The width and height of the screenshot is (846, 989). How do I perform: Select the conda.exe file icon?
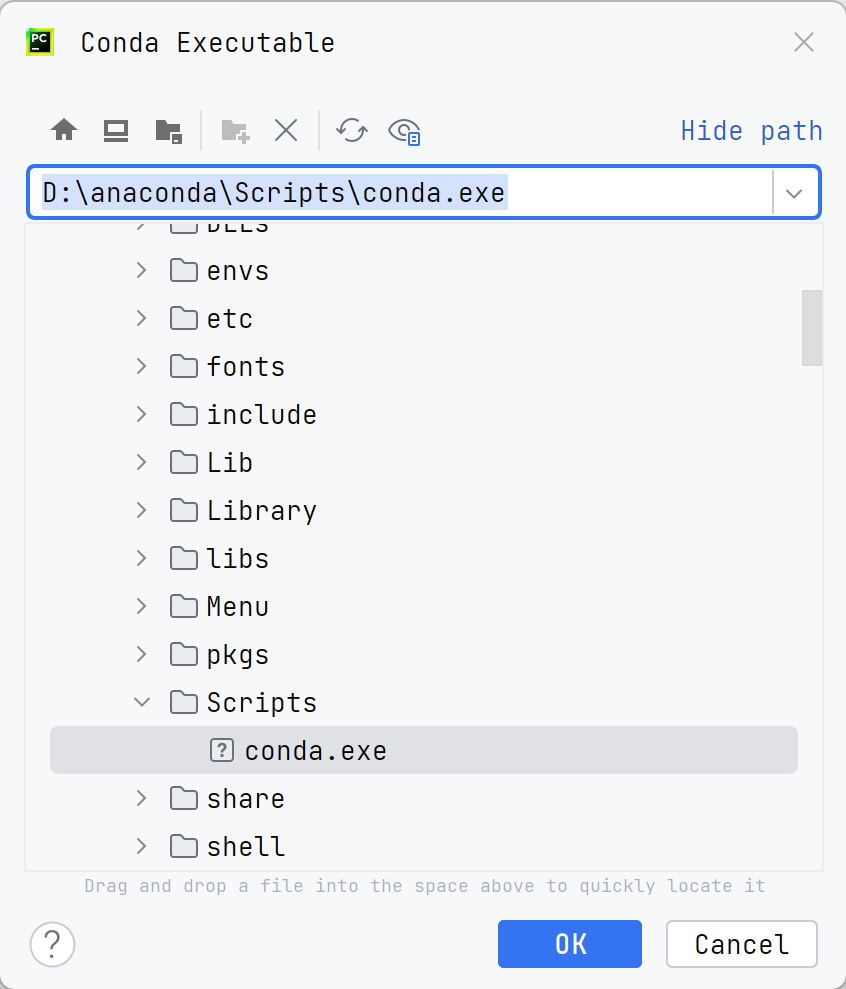pos(221,751)
